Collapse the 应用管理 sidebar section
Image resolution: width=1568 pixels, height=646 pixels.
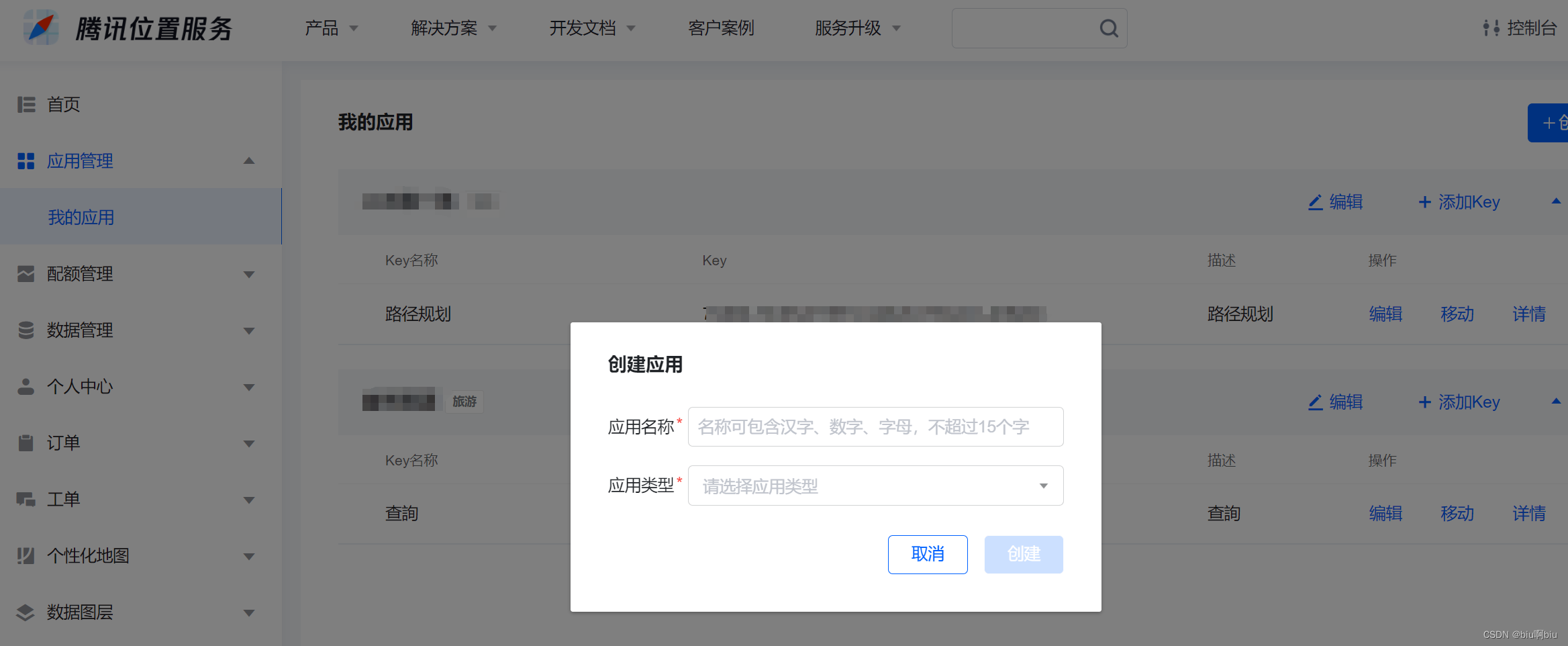pos(249,160)
